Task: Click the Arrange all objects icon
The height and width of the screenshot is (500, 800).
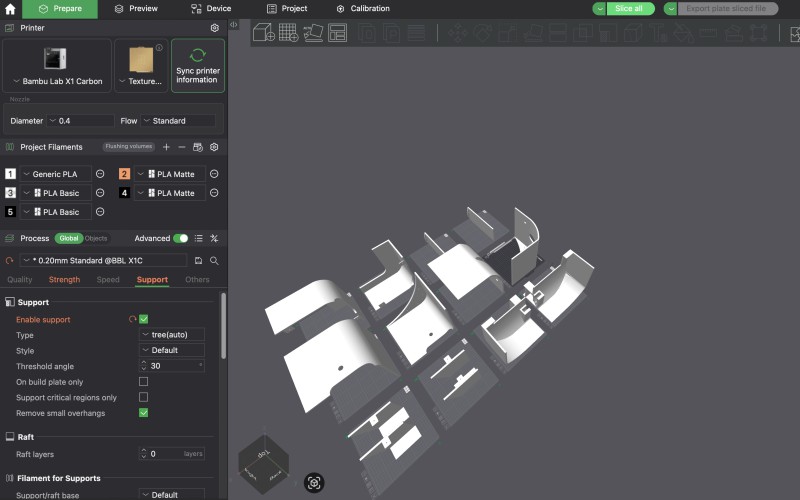Action: click(x=337, y=33)
